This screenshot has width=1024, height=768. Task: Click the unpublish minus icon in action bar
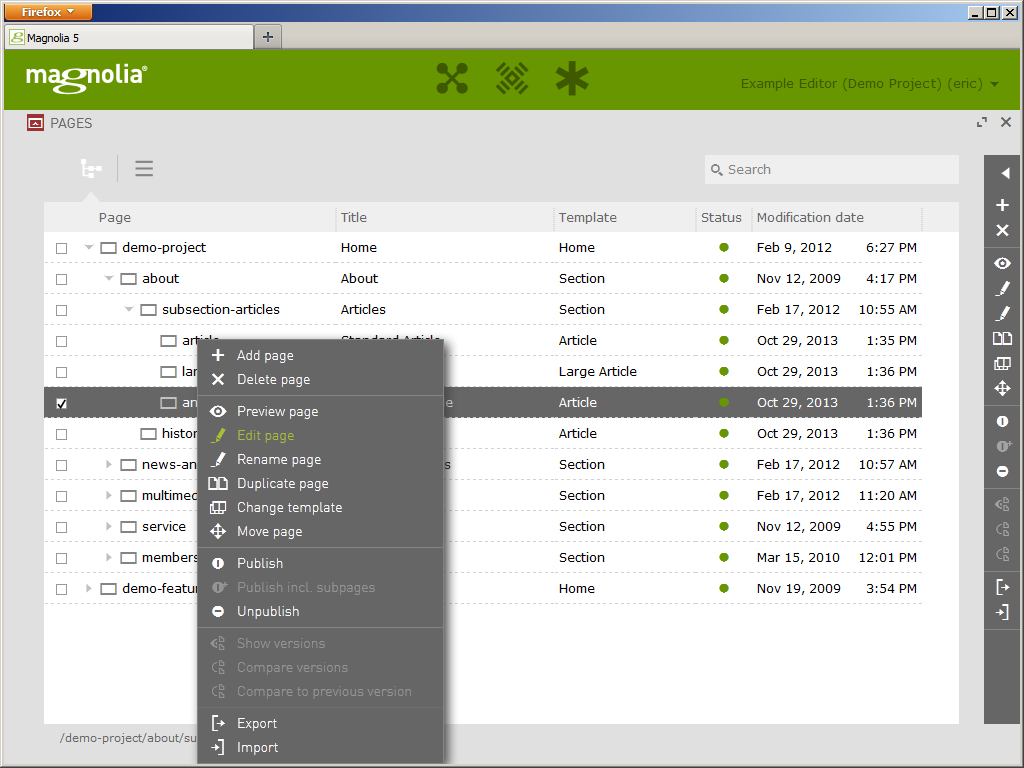[x=1002, y=472]
